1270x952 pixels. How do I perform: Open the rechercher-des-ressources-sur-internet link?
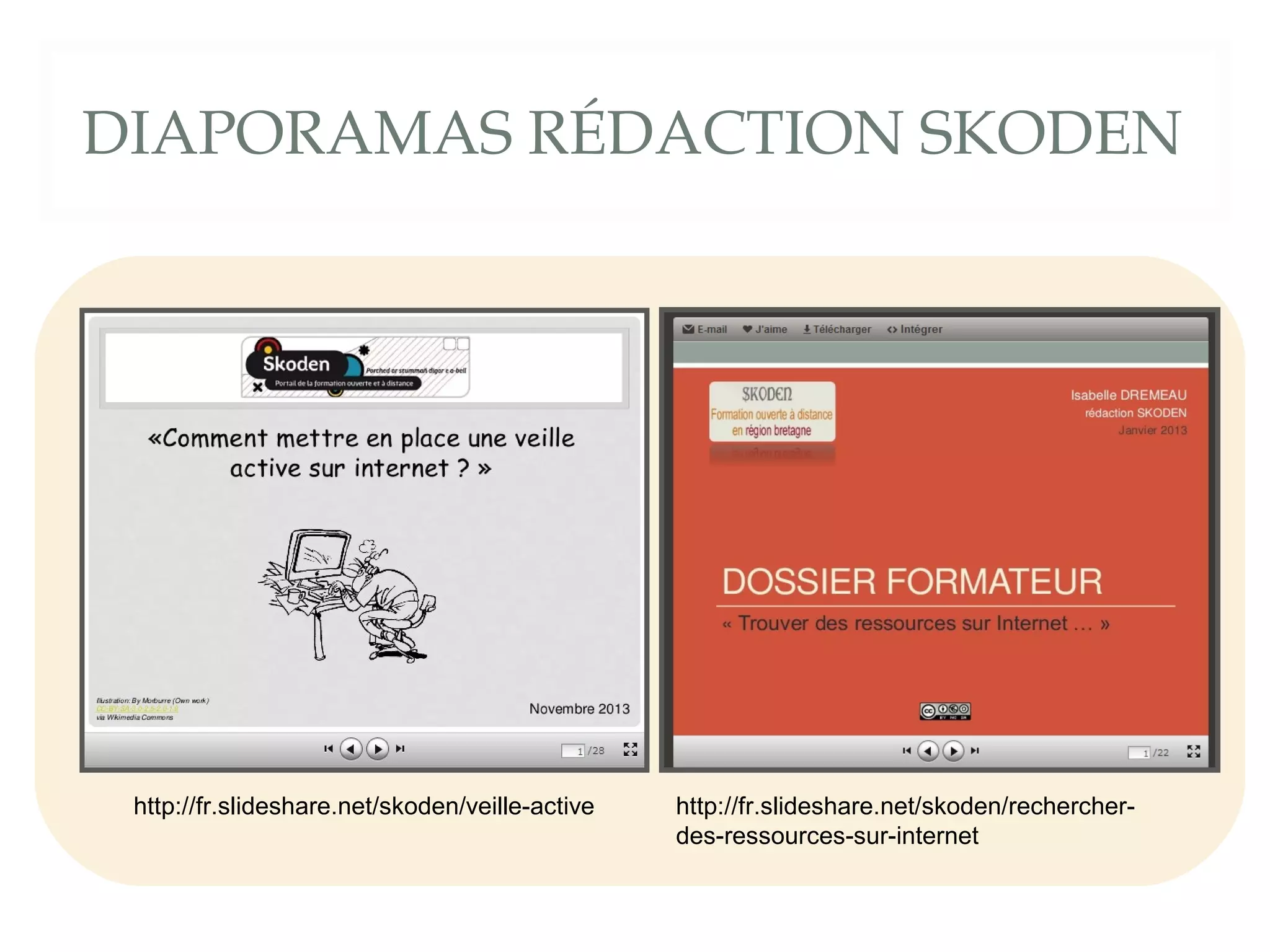click(905, 821)
